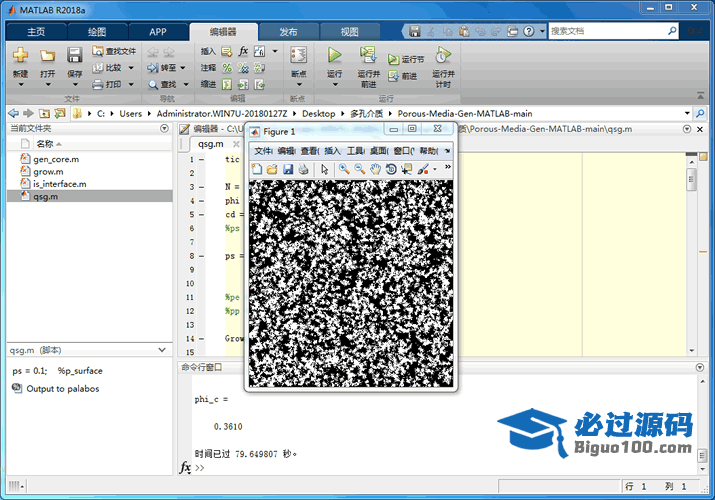Screen dimensions: 715x500
Task: Insert function with the fx ribbon icon
Action: click(243, 51)
